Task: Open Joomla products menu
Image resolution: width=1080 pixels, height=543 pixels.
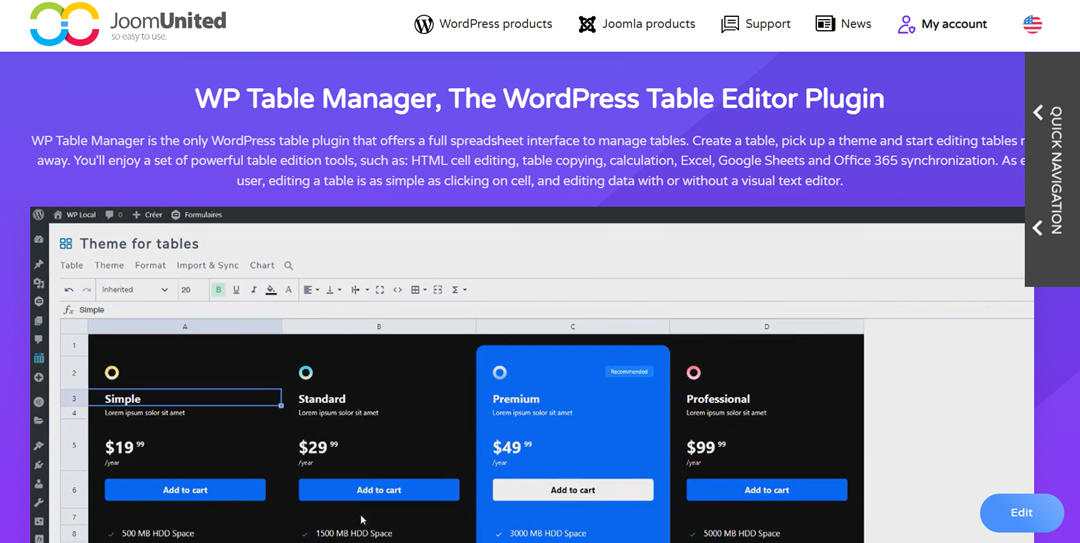Action: point(637,24)
